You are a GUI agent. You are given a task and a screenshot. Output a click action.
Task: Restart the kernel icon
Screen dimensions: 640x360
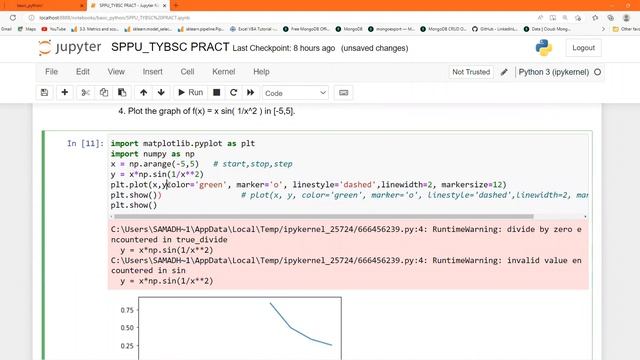[x=233, y=93]
